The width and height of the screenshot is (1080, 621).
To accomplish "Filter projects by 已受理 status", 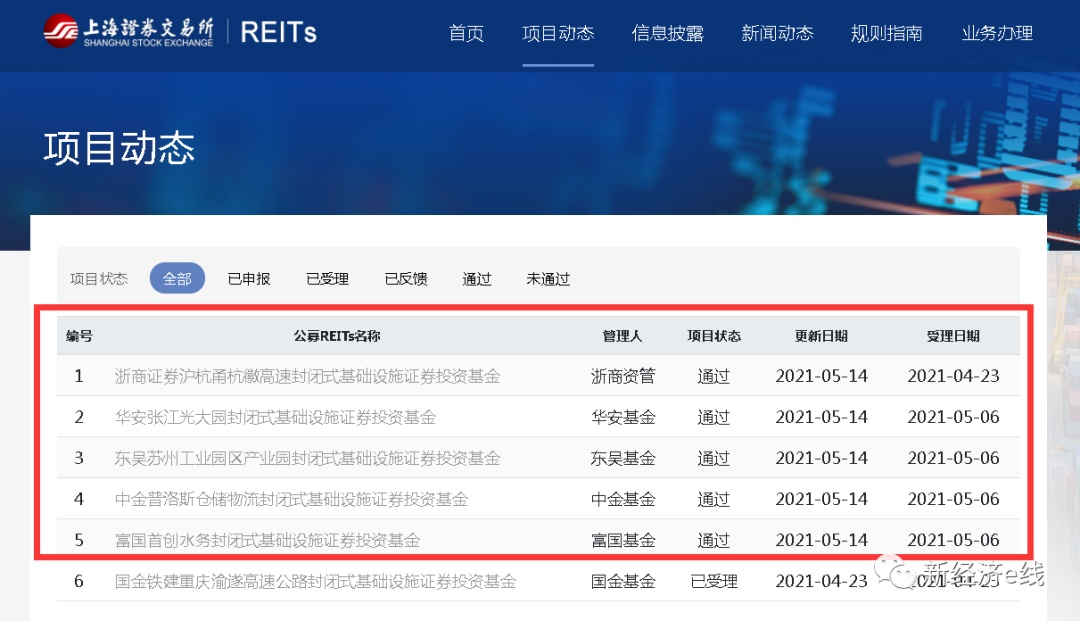I will [327, 279].
